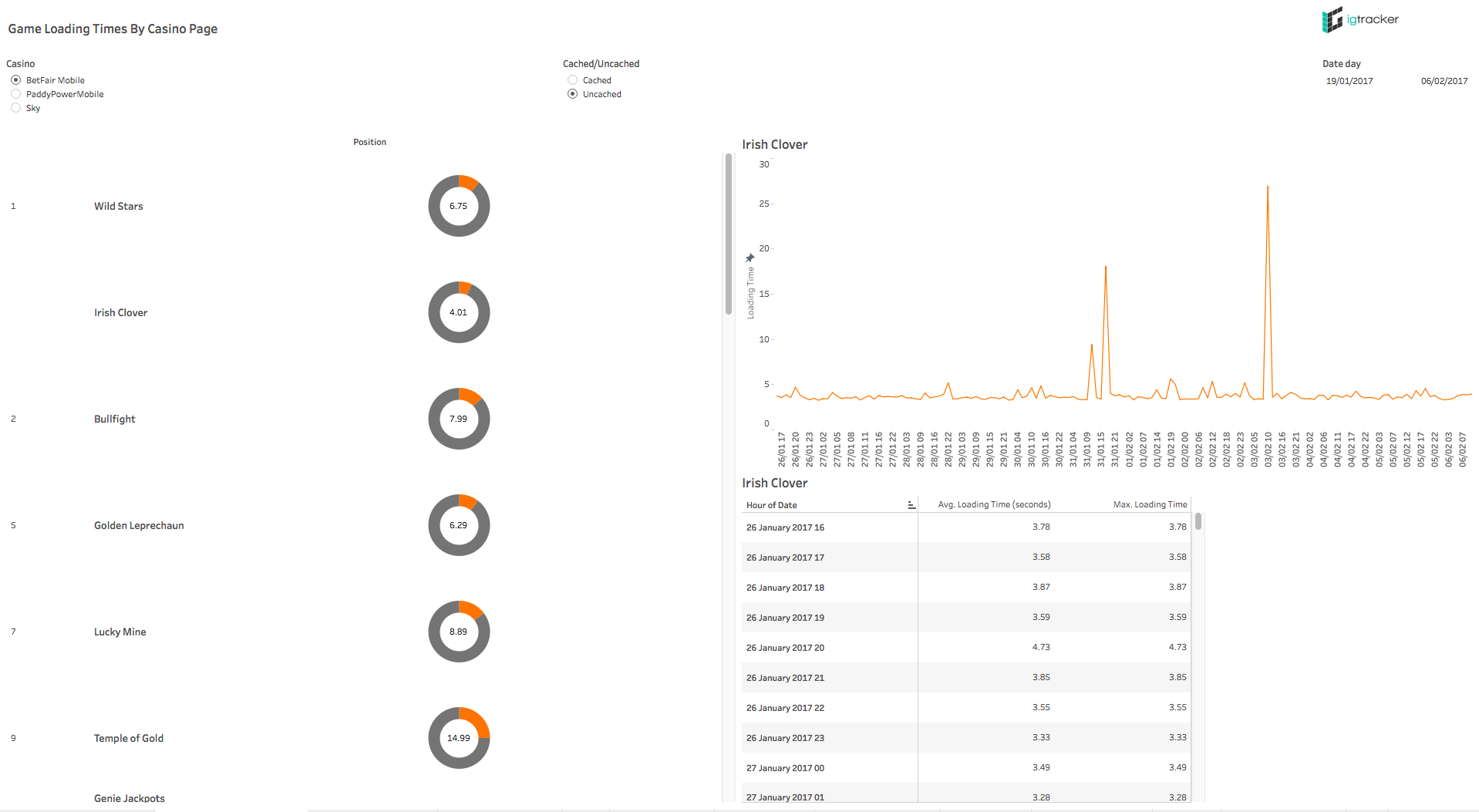The image size is (1479, 812).
Task: Switch to Cached loading times
Action: point(572,80)
